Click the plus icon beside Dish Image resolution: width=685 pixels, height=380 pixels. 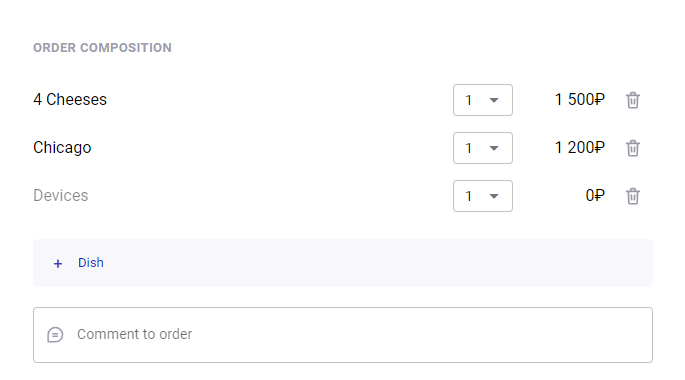(x=58, y=263)
